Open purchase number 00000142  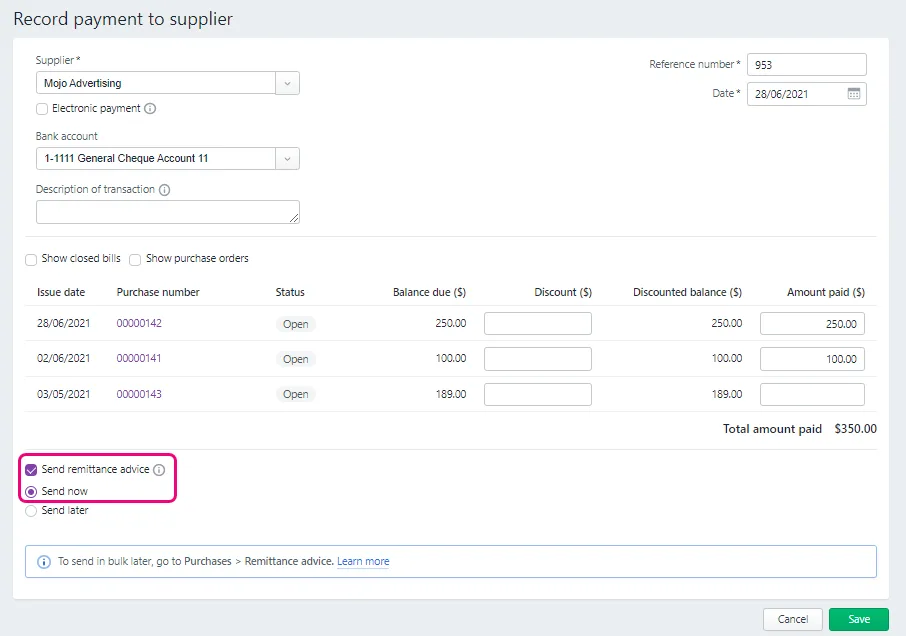(139, 323)
